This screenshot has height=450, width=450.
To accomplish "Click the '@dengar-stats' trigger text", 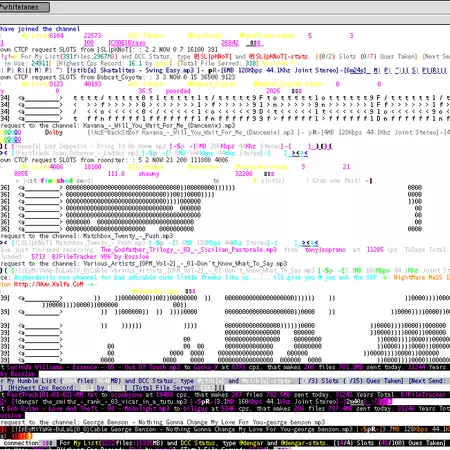I will coord(303,443).
